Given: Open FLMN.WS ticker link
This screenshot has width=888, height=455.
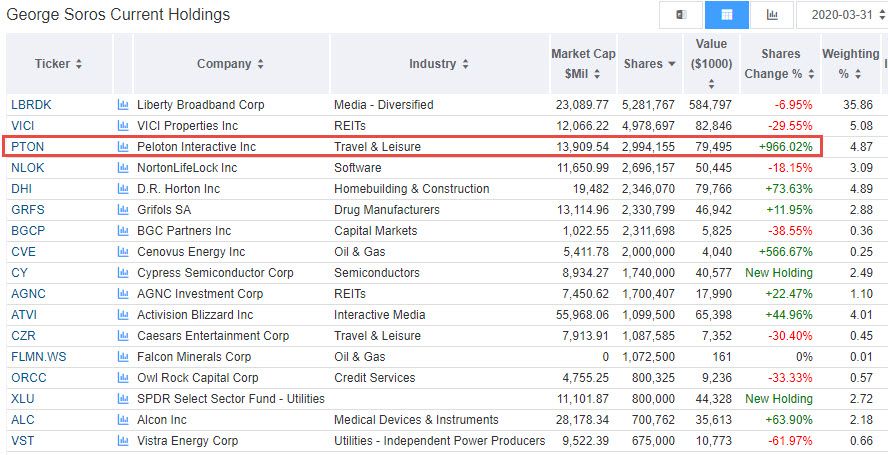Looking at the screenshot, I should pyautogui.click(x=39, y=356).
